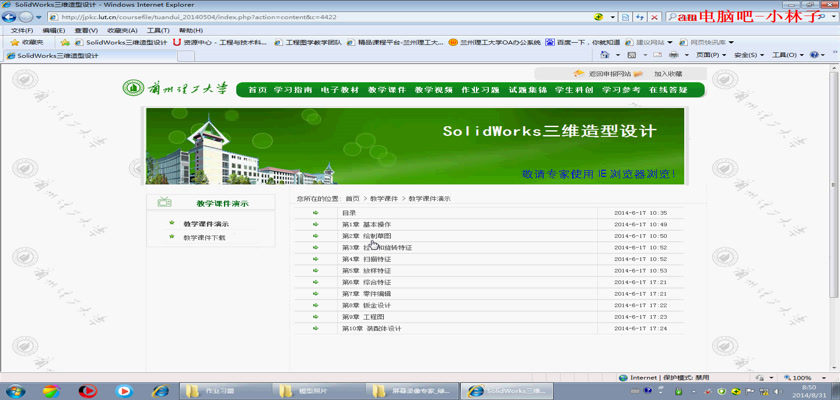Click 教学课件 in the breadcrumb path

pos(384,199)
